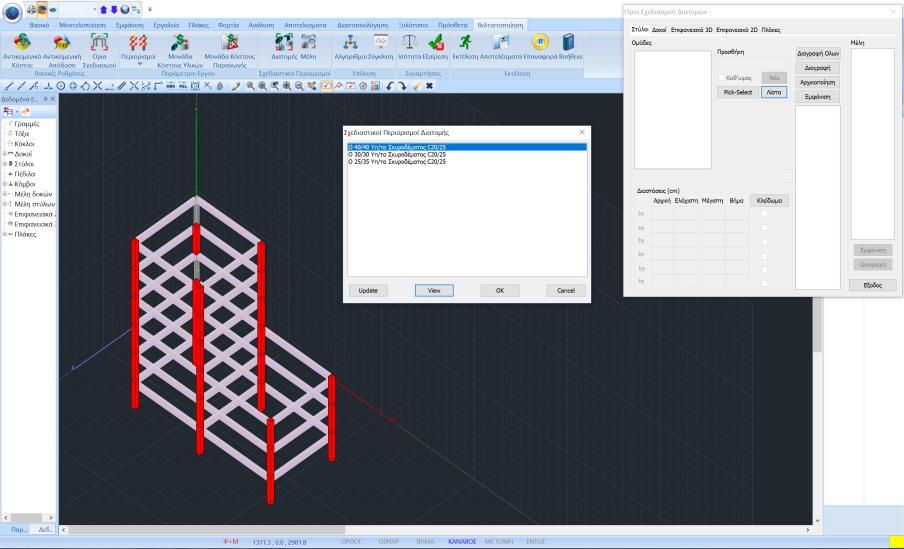
Task: Click the horizontal scrollbar below the 3D viewport
Action: coord(436,529)
